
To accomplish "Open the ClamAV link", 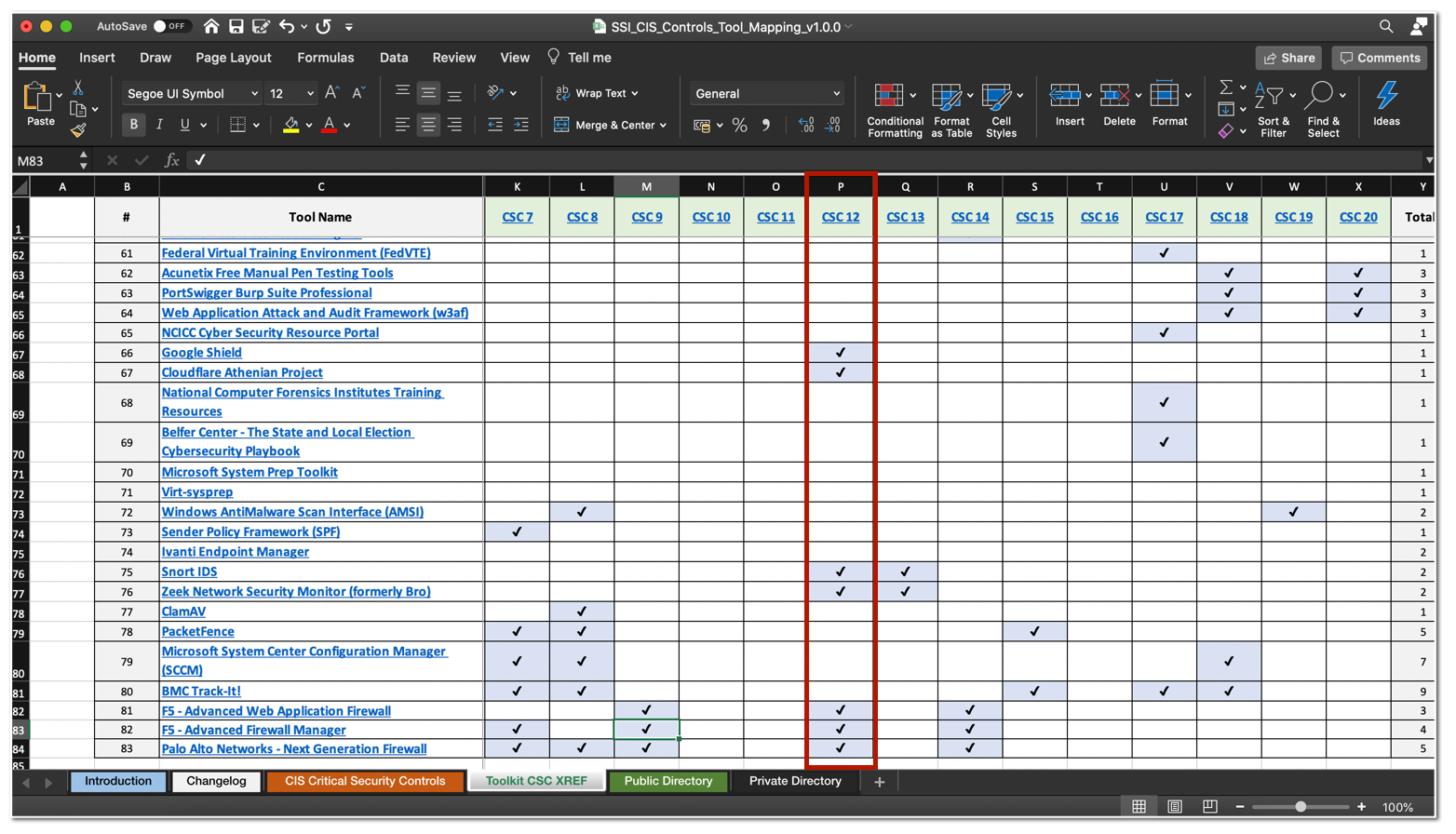I will (183, 612).
